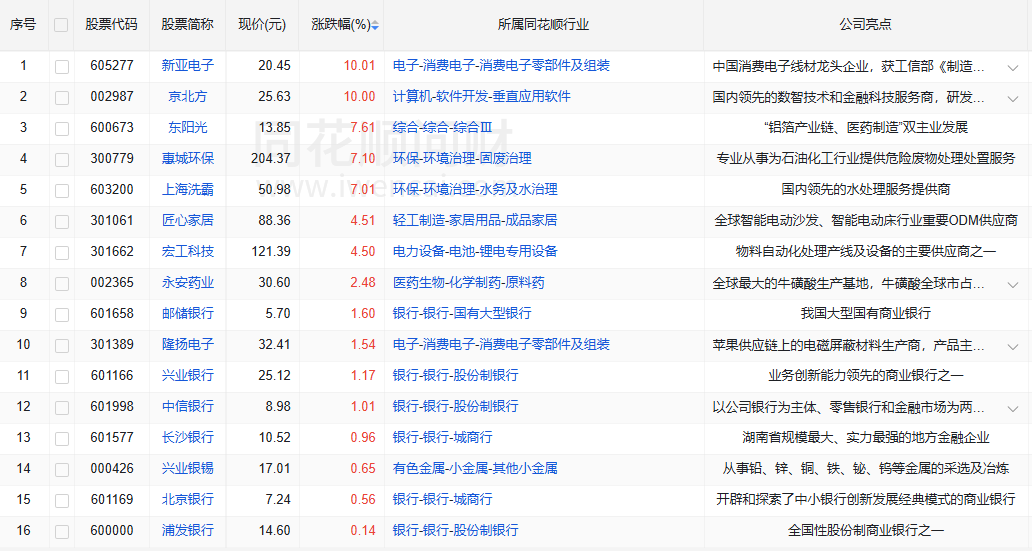This screenshot has height=551, width=1032.
Task: Enable the checkbox for 603200 上海洗霸
Action: 62,190
